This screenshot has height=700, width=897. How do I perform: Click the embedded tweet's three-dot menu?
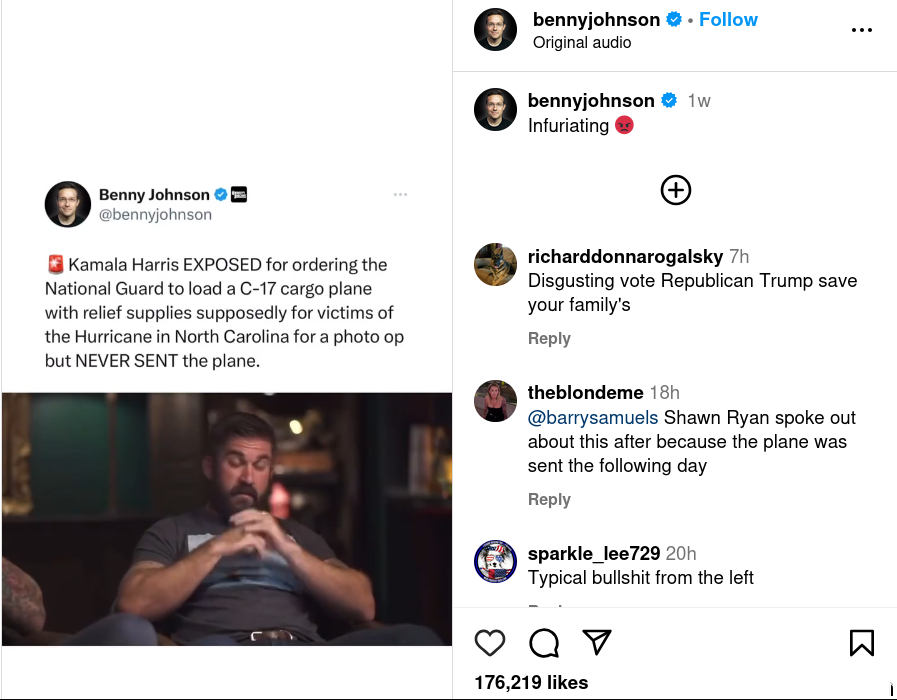pyautogui.click(x=400, y=194)
